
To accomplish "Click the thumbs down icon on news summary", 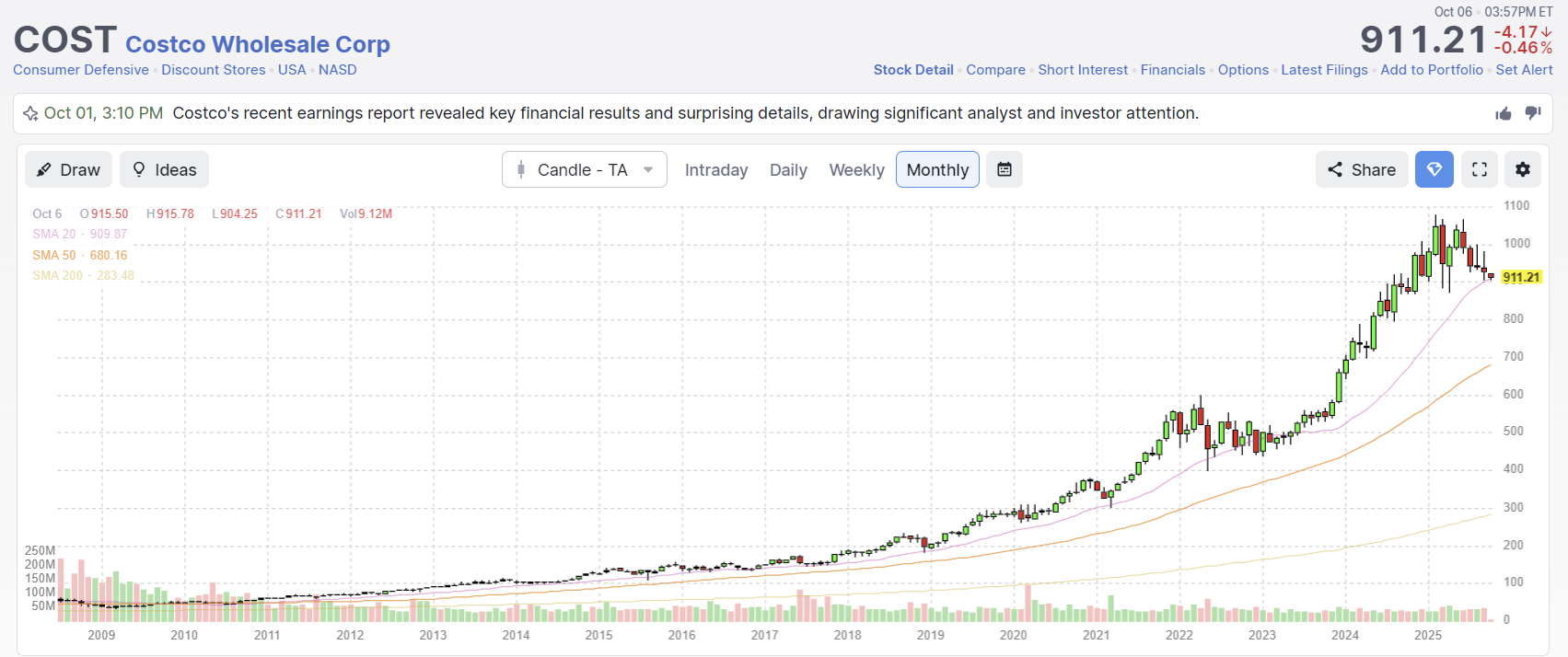I will click(x=1533, y=113).
